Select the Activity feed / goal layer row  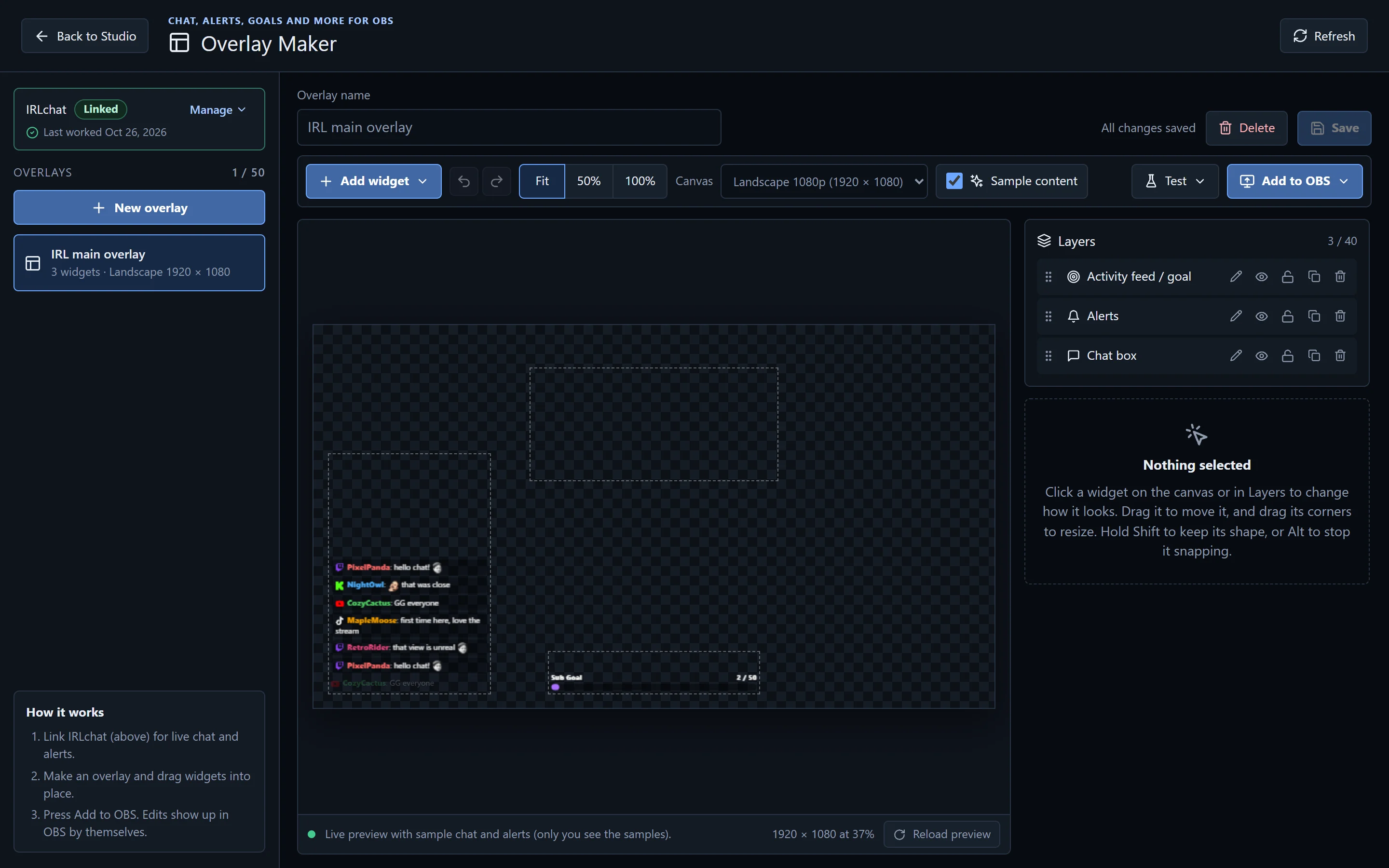(1197, 277)
